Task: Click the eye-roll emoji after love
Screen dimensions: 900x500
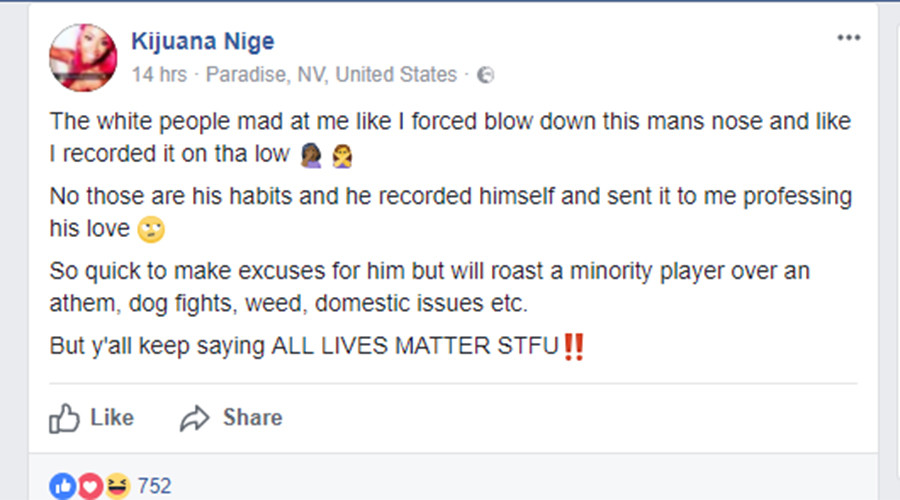Action: 151,230
